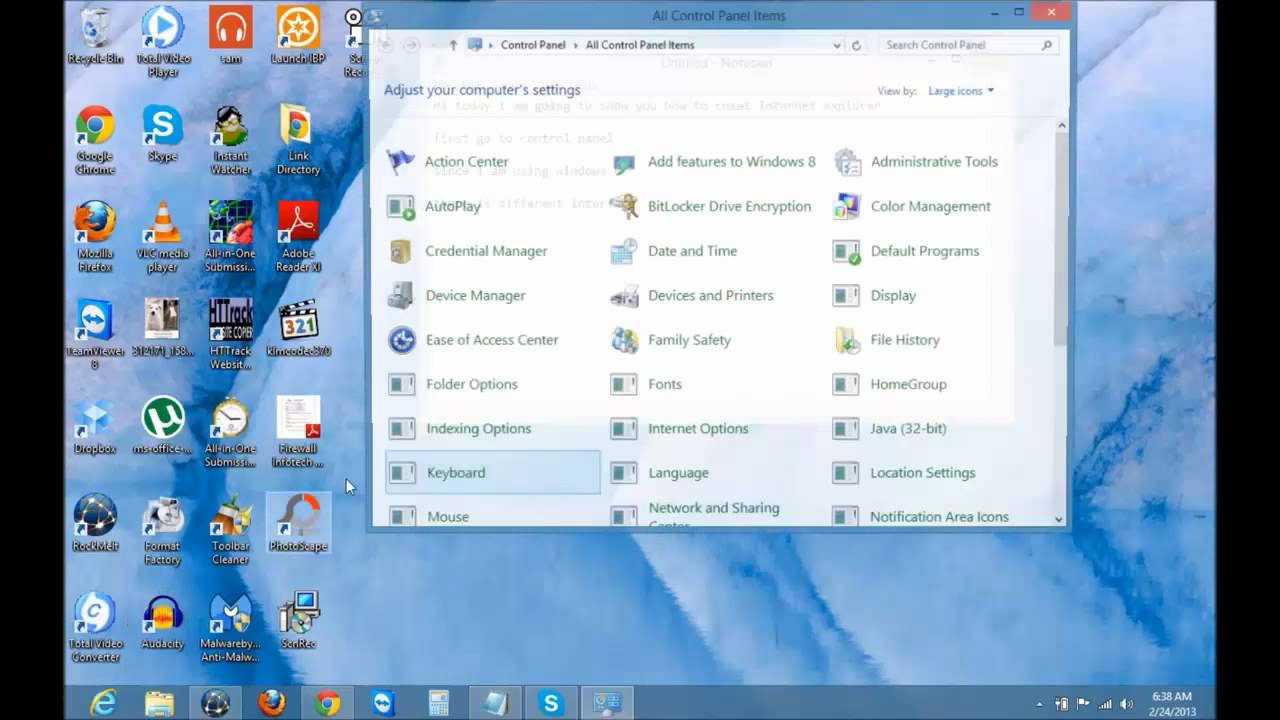Click the scrollbar up arrow in Control Panel
The image size is (1280, 720).
pyautogui.click(x=1060, y=125)
